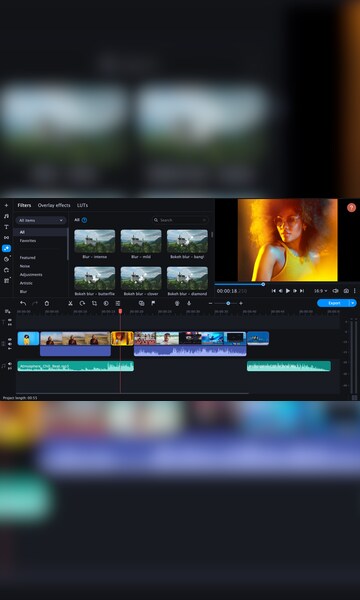Add a new track icon
This screenshot has width=360, height=600.
(8, 311)
